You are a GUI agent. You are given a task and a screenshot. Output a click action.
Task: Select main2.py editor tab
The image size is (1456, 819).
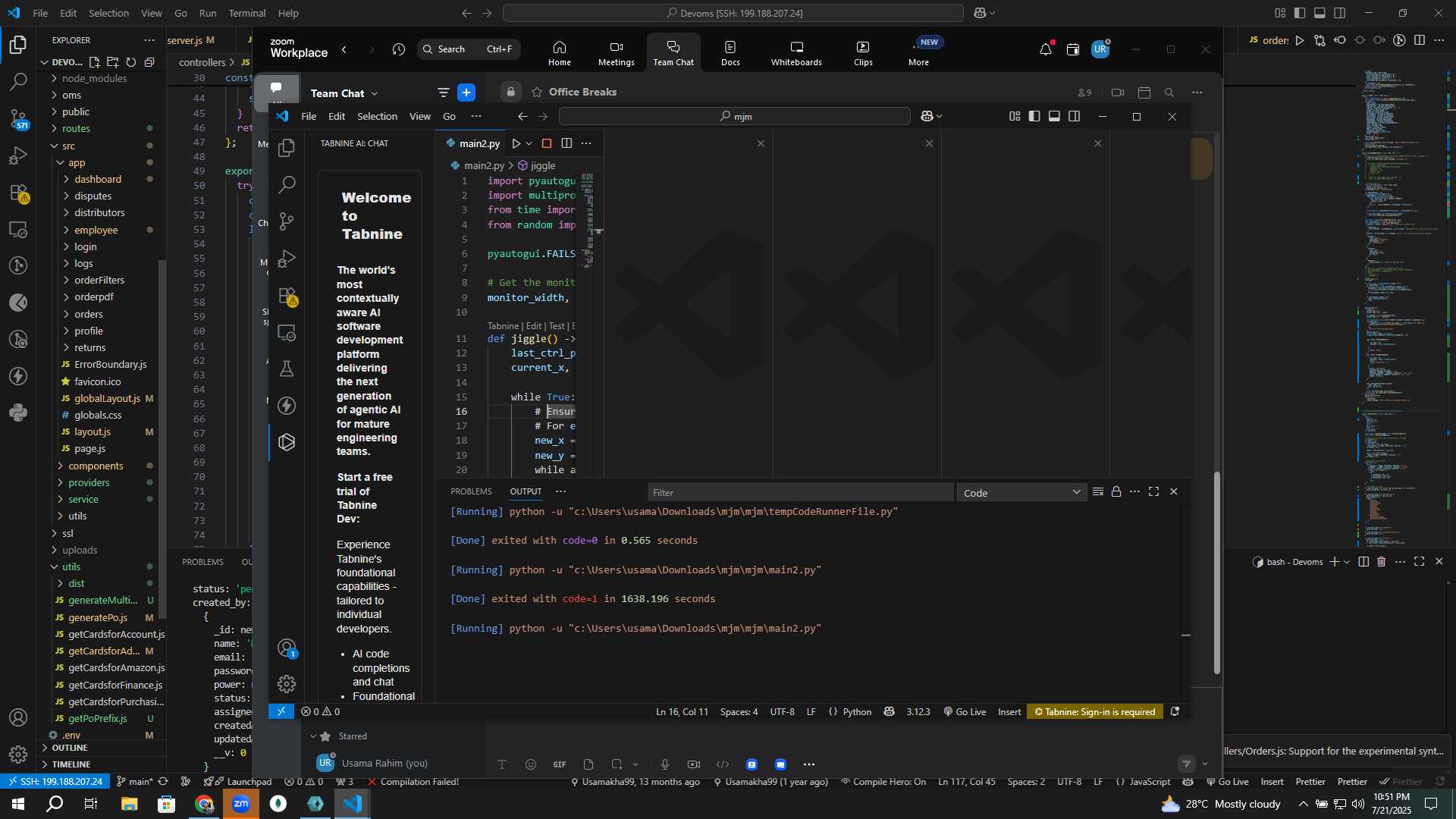(x=473, y=143)
